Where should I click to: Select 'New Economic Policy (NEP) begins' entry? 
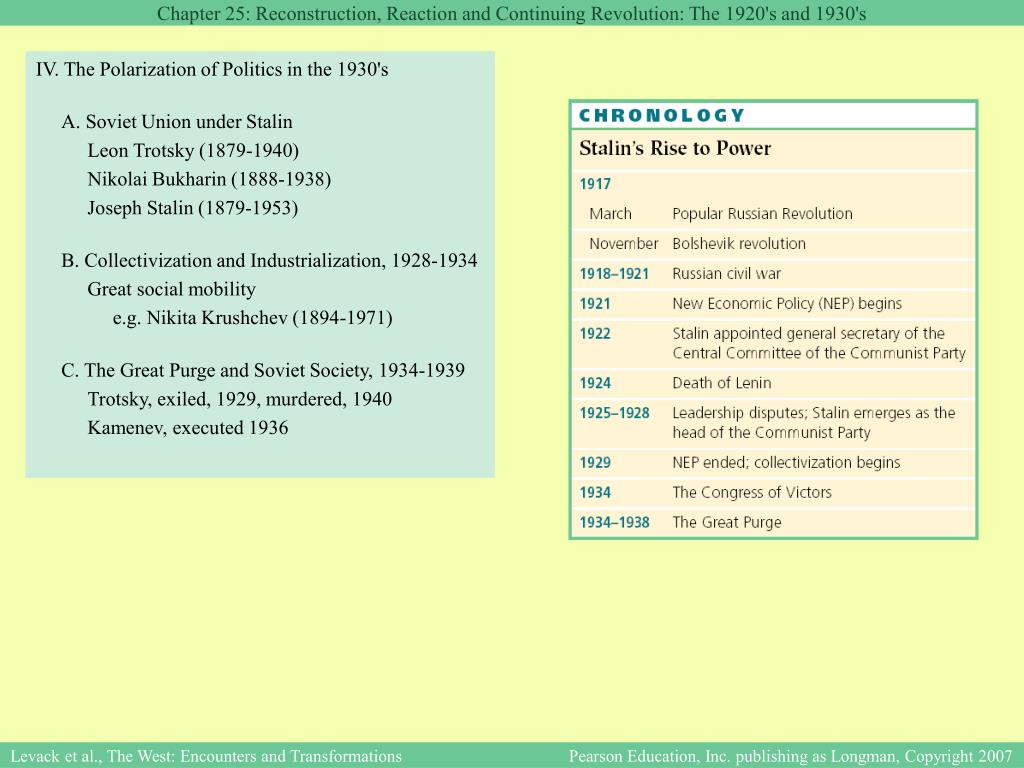click(x=787, y=304)
